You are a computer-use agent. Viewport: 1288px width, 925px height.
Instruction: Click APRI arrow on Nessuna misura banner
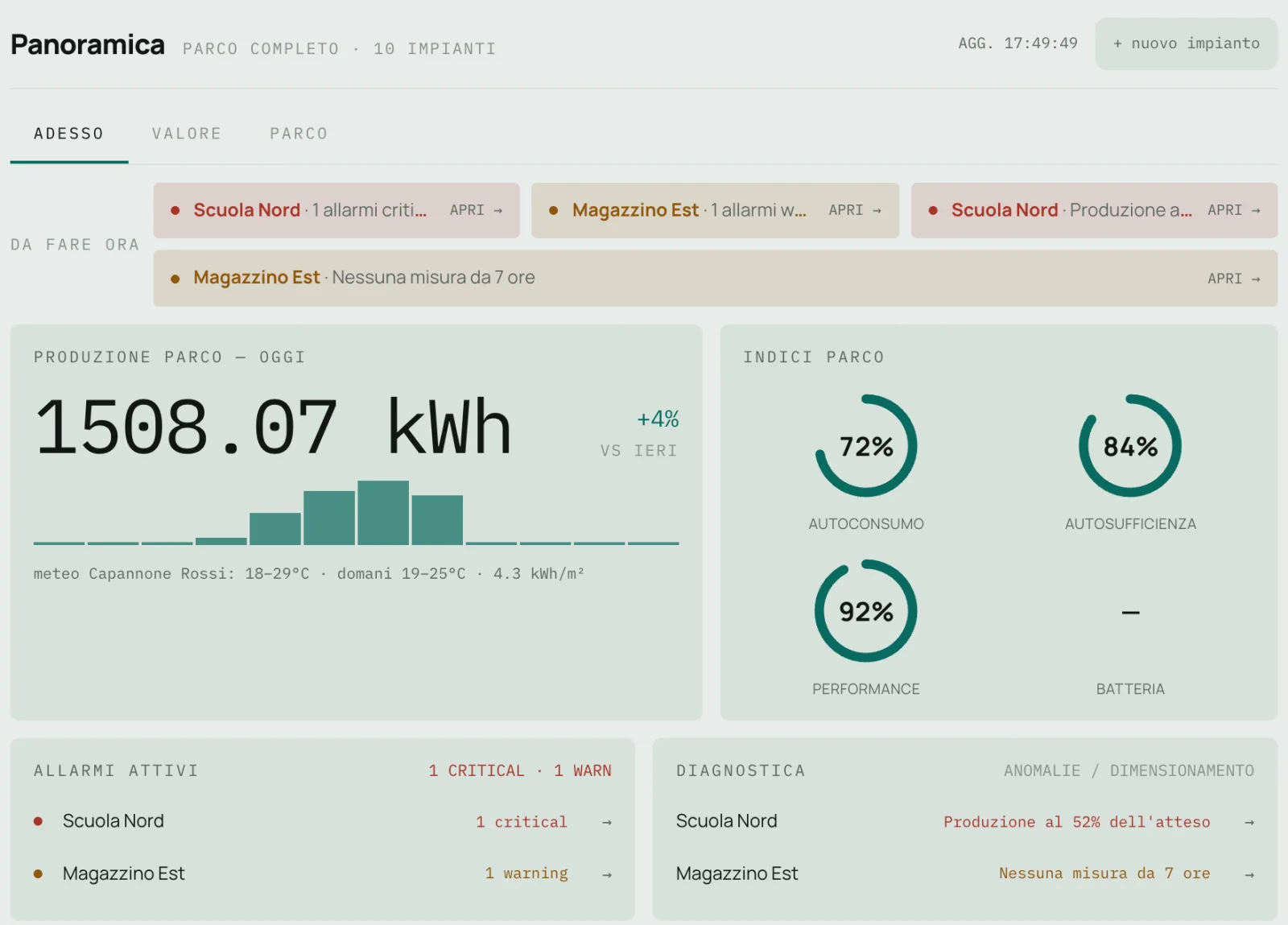(x=1233, y=279)
